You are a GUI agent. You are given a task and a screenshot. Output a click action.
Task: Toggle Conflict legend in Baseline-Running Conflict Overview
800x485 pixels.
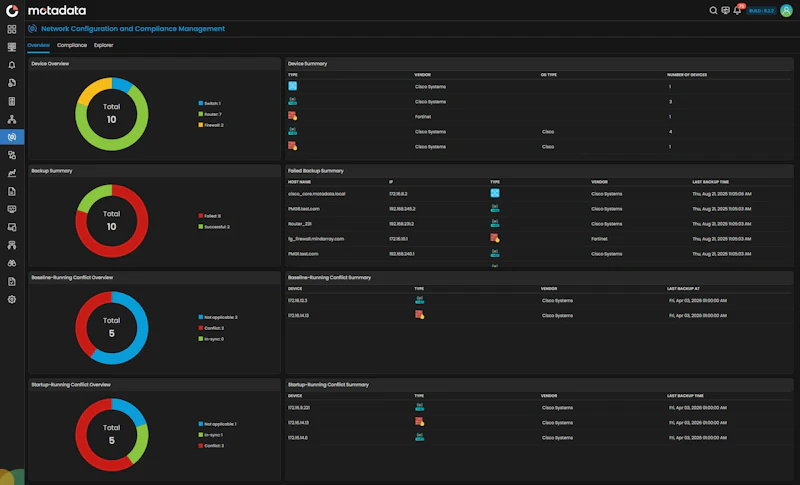point(211,328)
